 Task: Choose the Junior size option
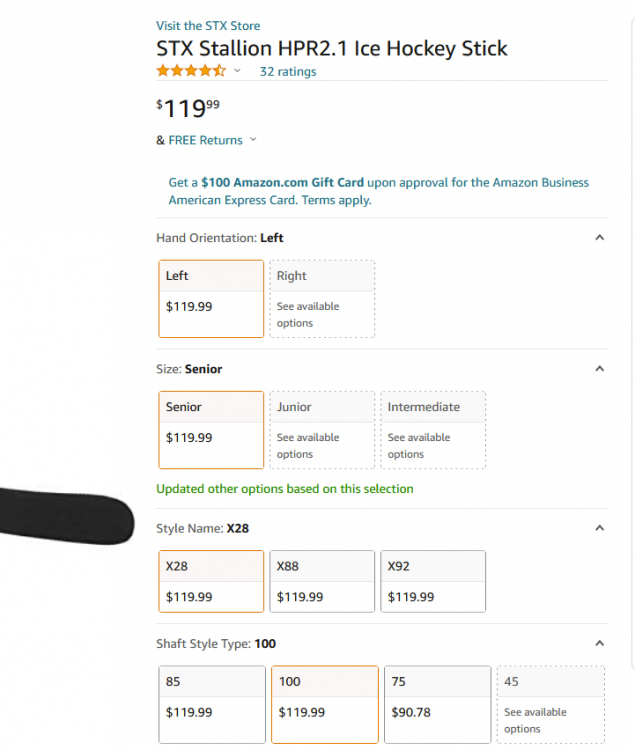point(322,429)
